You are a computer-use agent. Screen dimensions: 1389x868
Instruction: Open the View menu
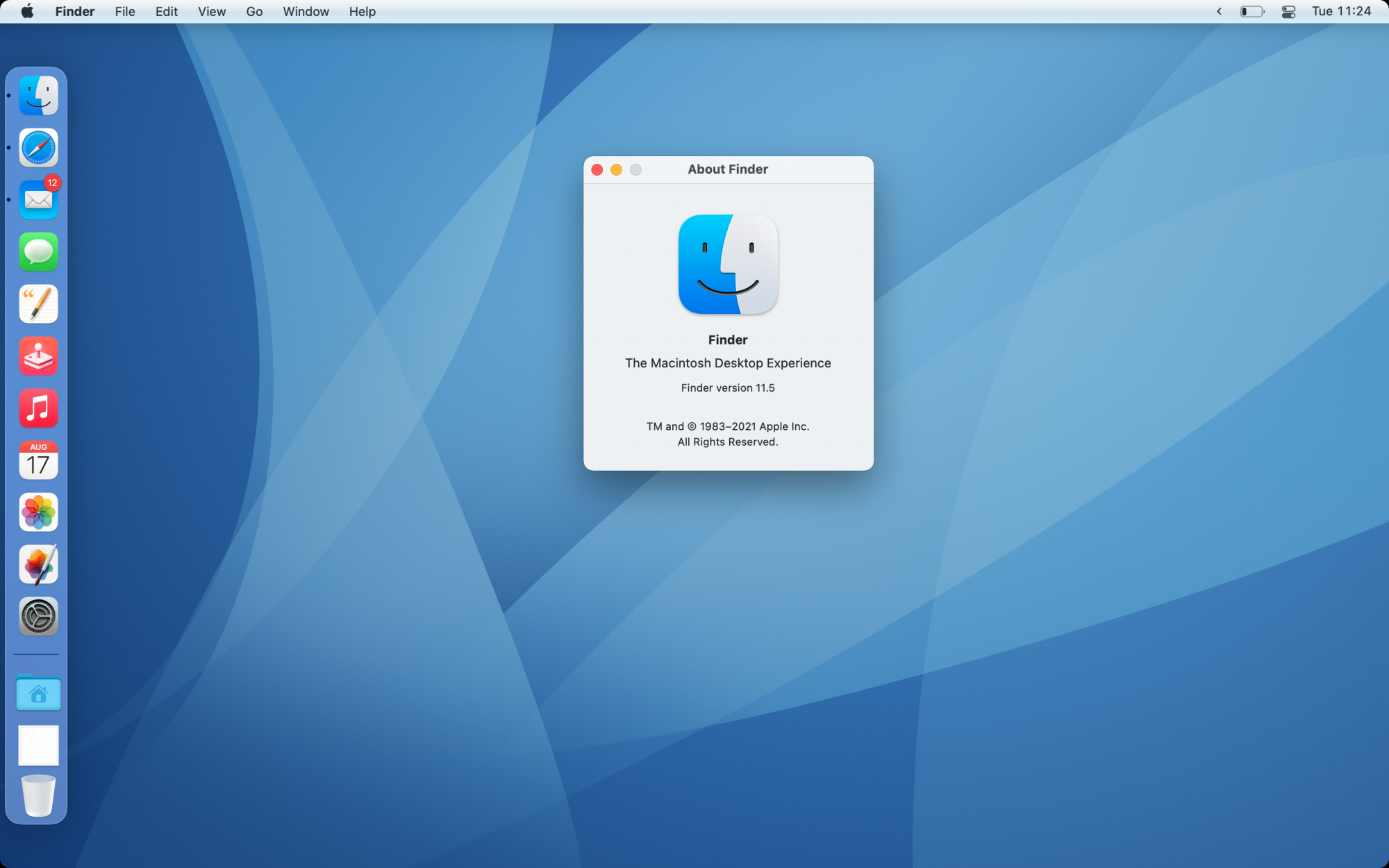coord(211,12)
